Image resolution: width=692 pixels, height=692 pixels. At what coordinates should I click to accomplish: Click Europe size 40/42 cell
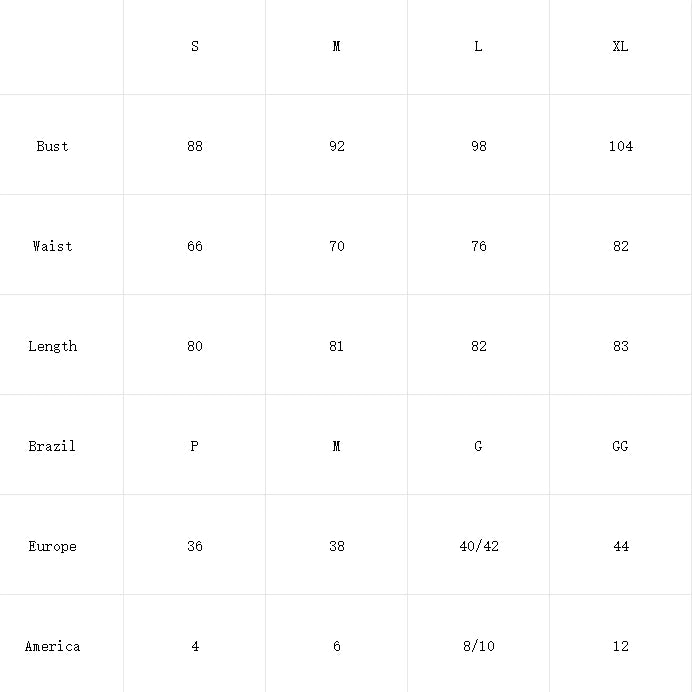(478, 546)
